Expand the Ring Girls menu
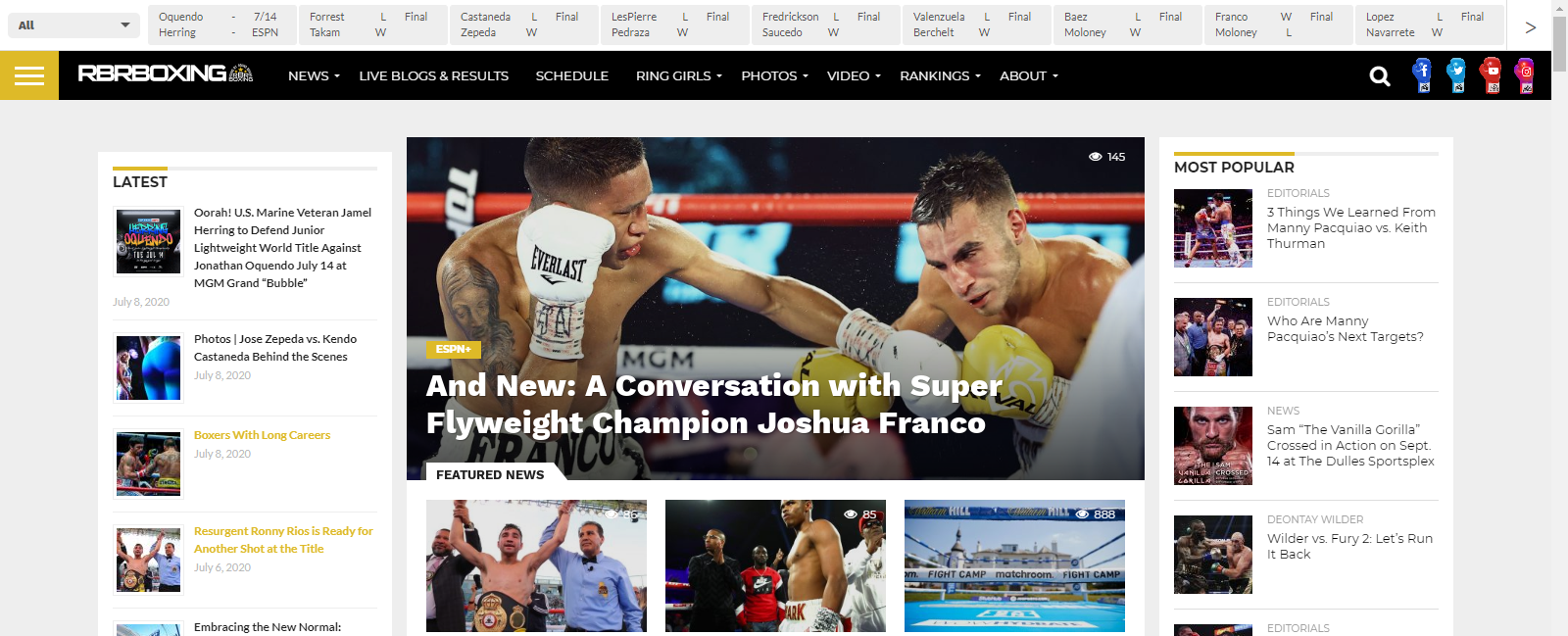This screenshot has height=636, width=1568. (678, 75)
